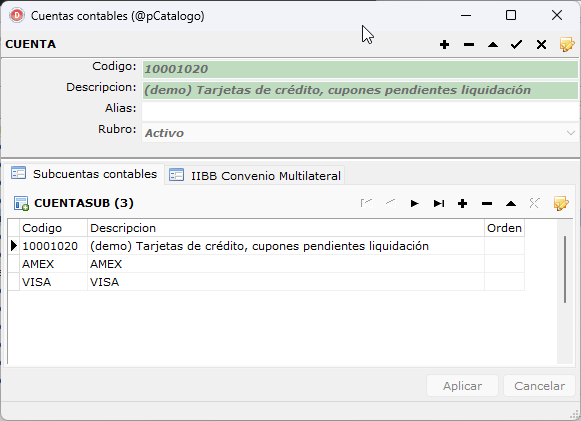Viewport: 581px width, 421px height.
Task: Remove selected subcuenta with minus icon
Action: pyautogui.click(x=487, y=203)
